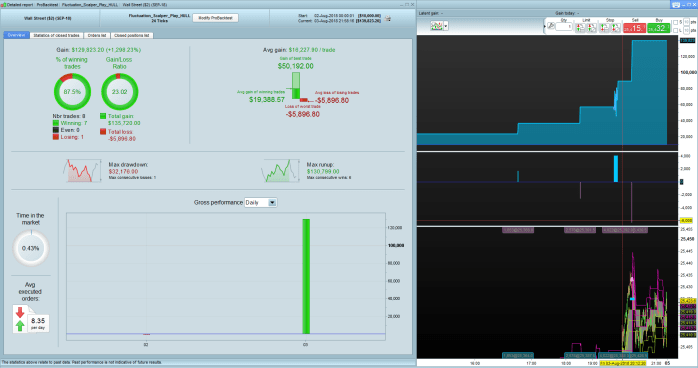Open the Closed positions list tab

(131, 35)
